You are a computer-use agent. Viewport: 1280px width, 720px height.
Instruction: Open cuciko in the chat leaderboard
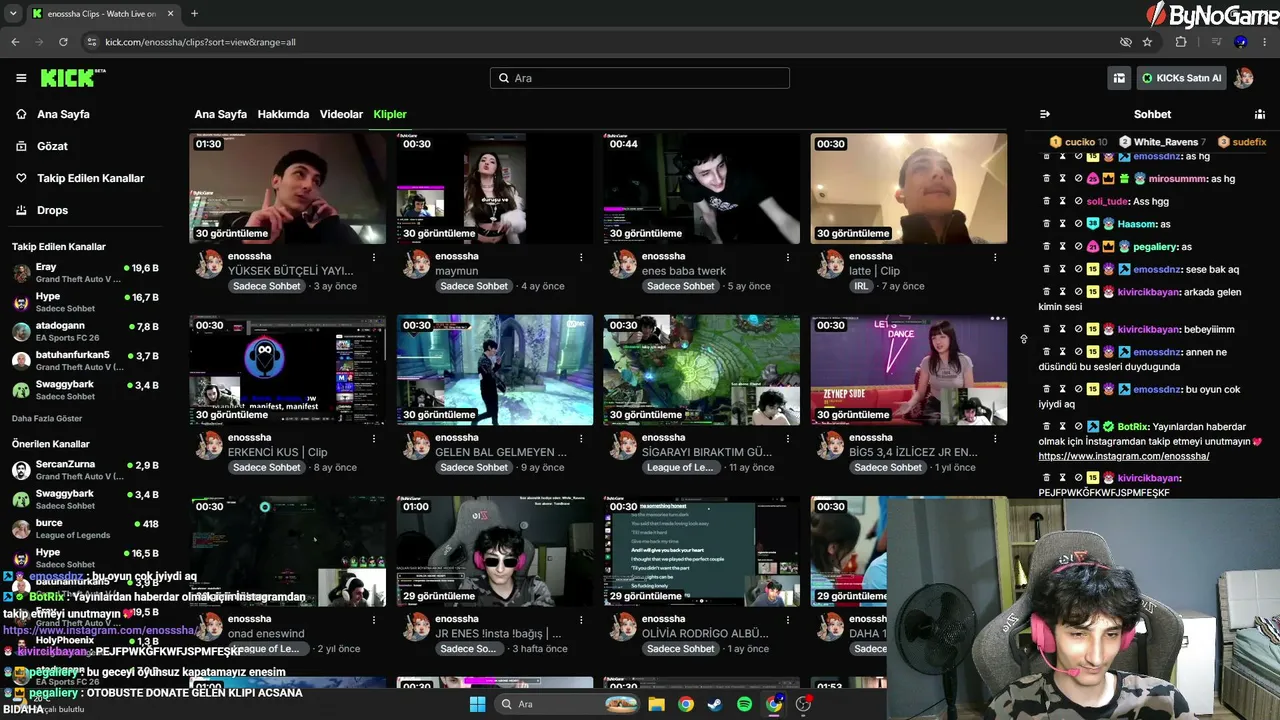1078,142
